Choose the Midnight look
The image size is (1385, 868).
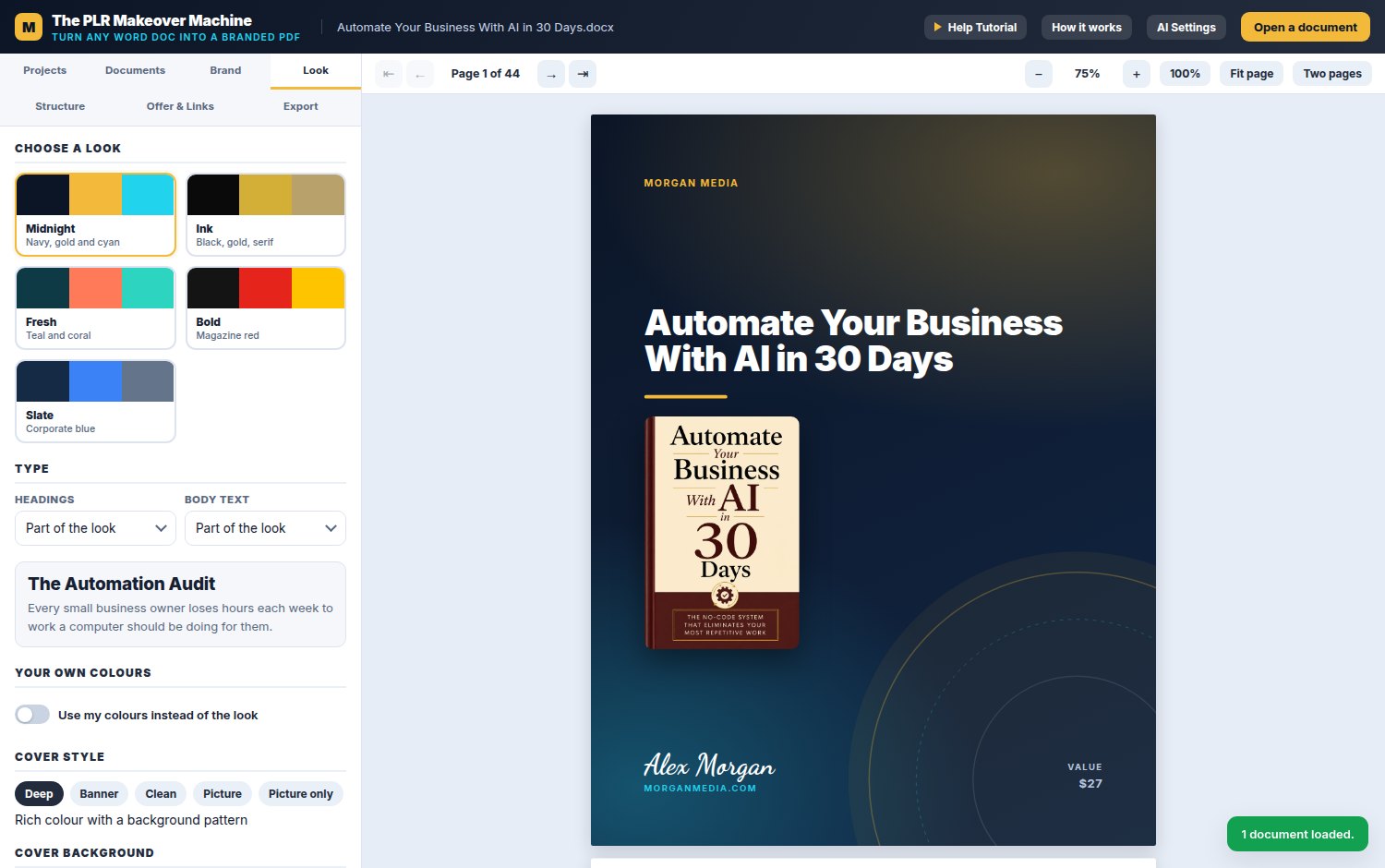pyautogui.click(x=95, y=214)
